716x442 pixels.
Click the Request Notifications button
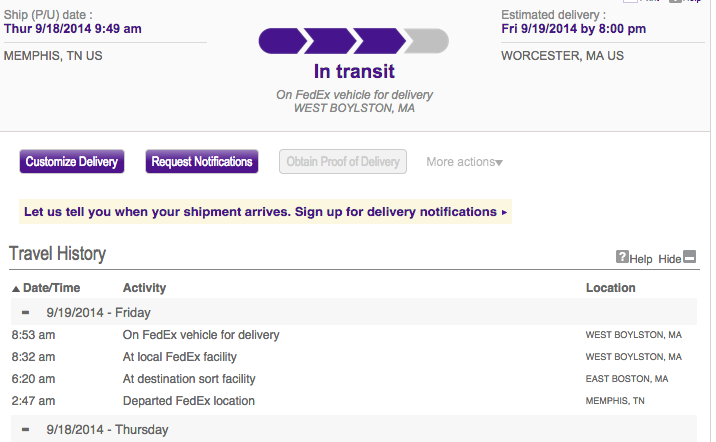click(202, 162)
